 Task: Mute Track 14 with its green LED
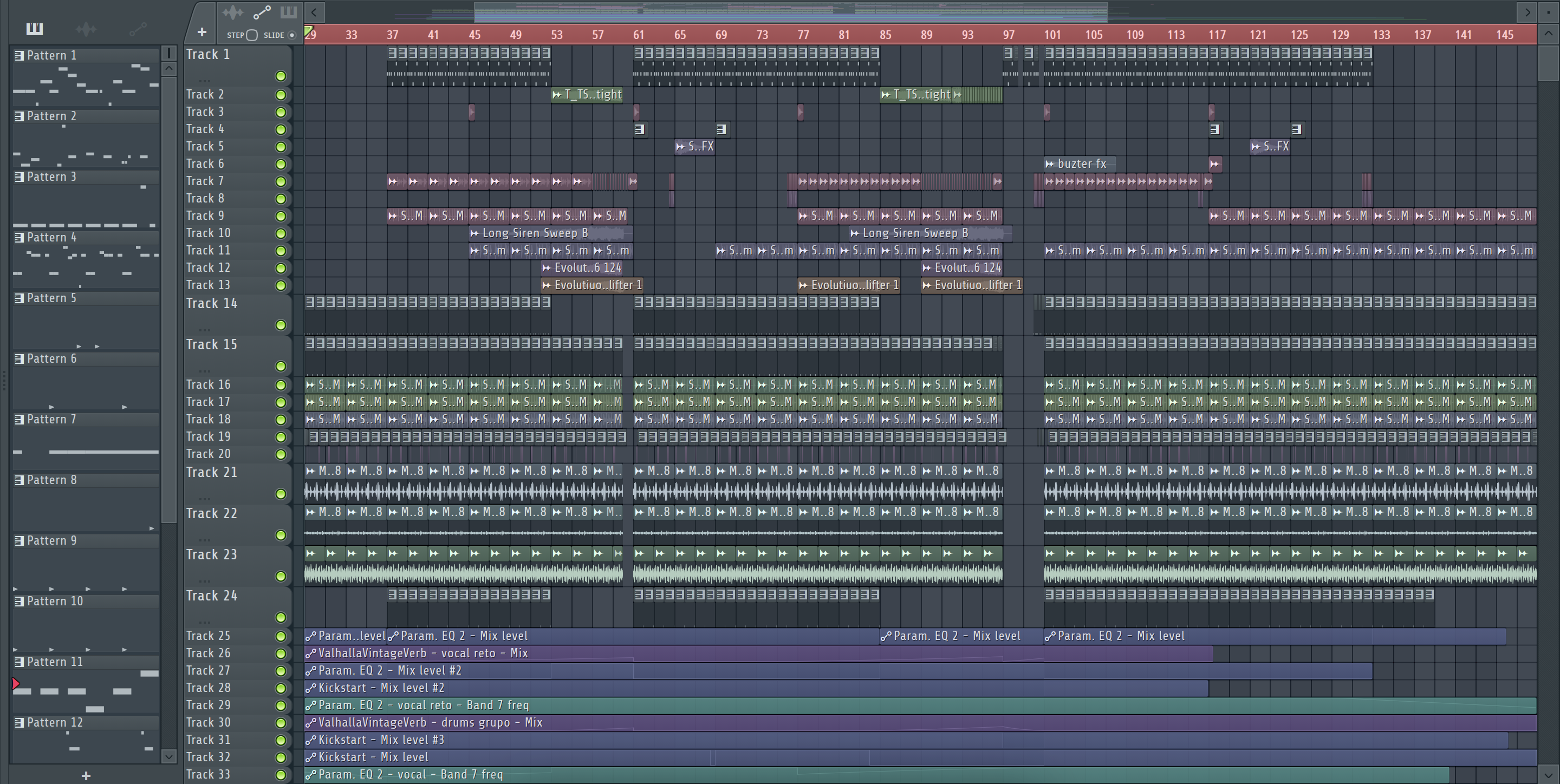(x=281, y=325)
